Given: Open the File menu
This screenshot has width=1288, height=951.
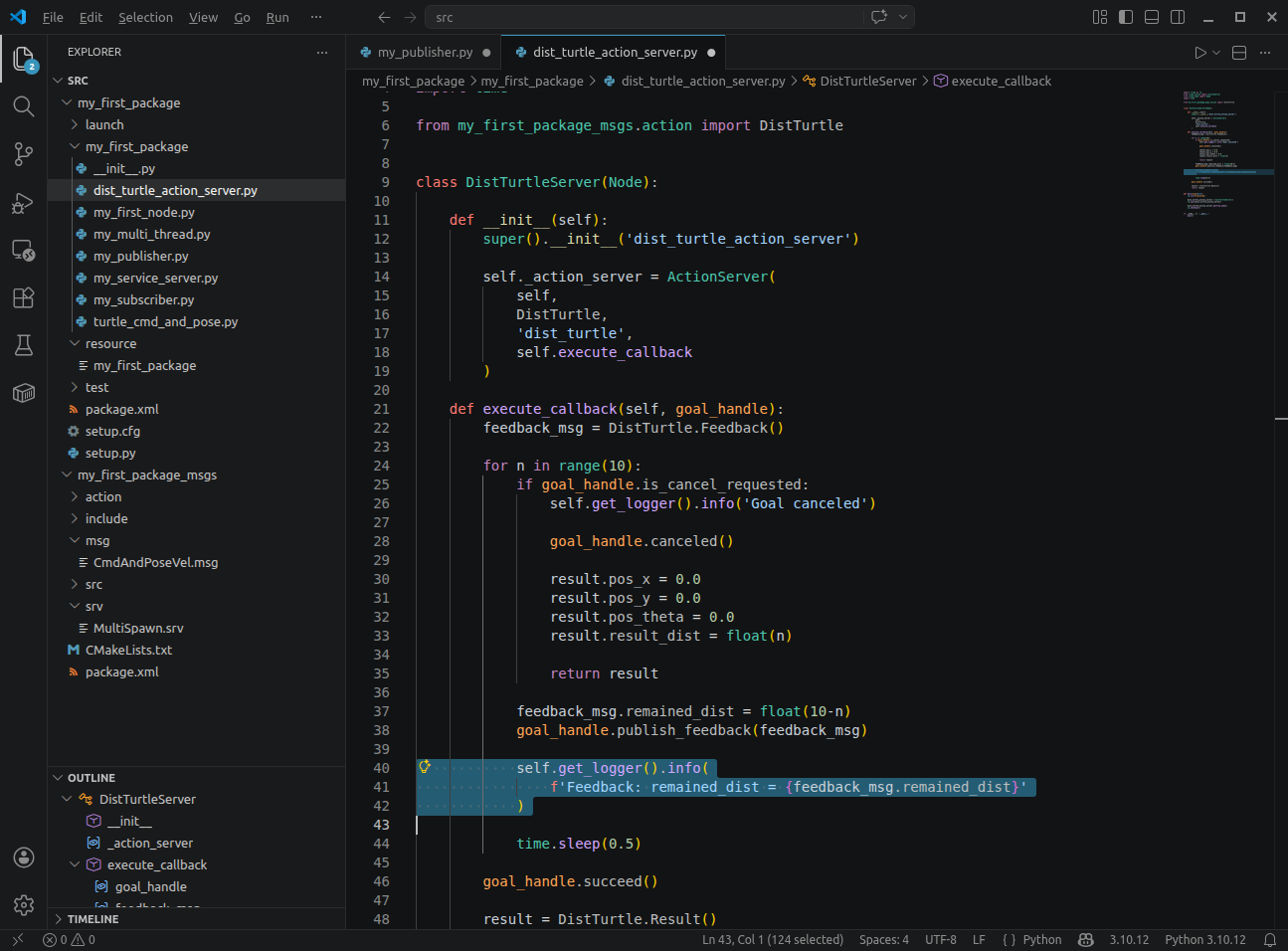Looking at the screenshot, I should [53, 17].
